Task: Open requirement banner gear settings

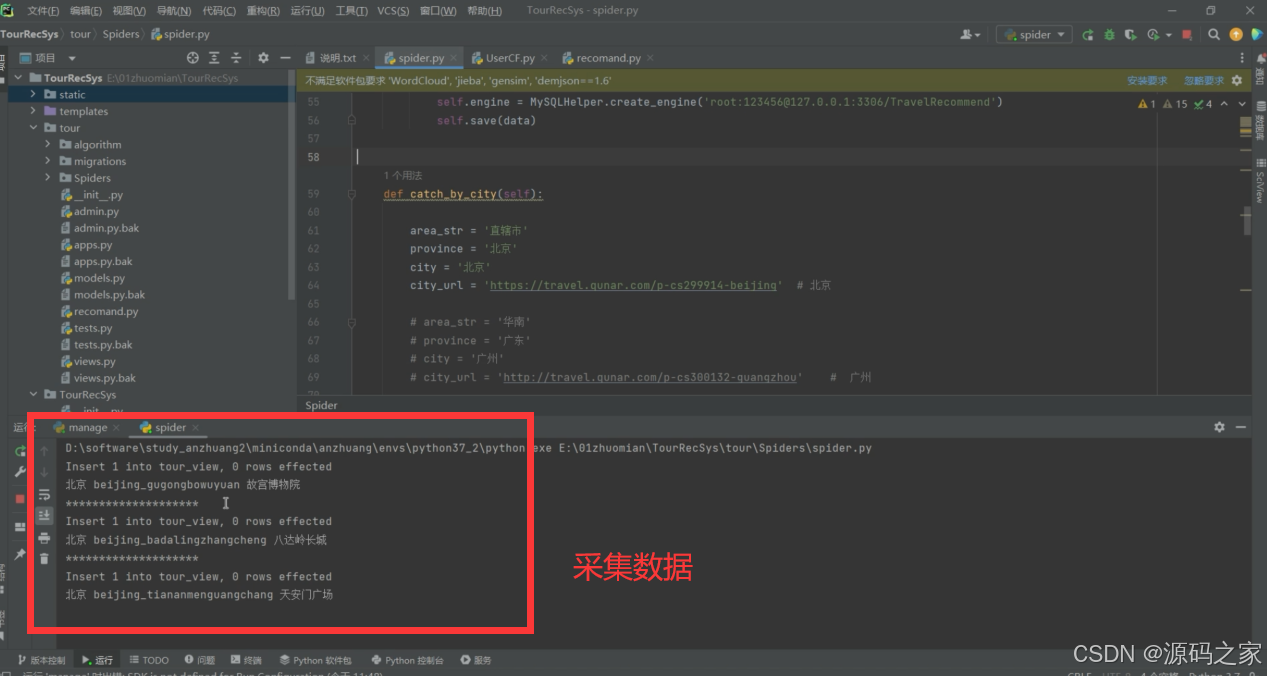Action: (x=1237, y=81)
